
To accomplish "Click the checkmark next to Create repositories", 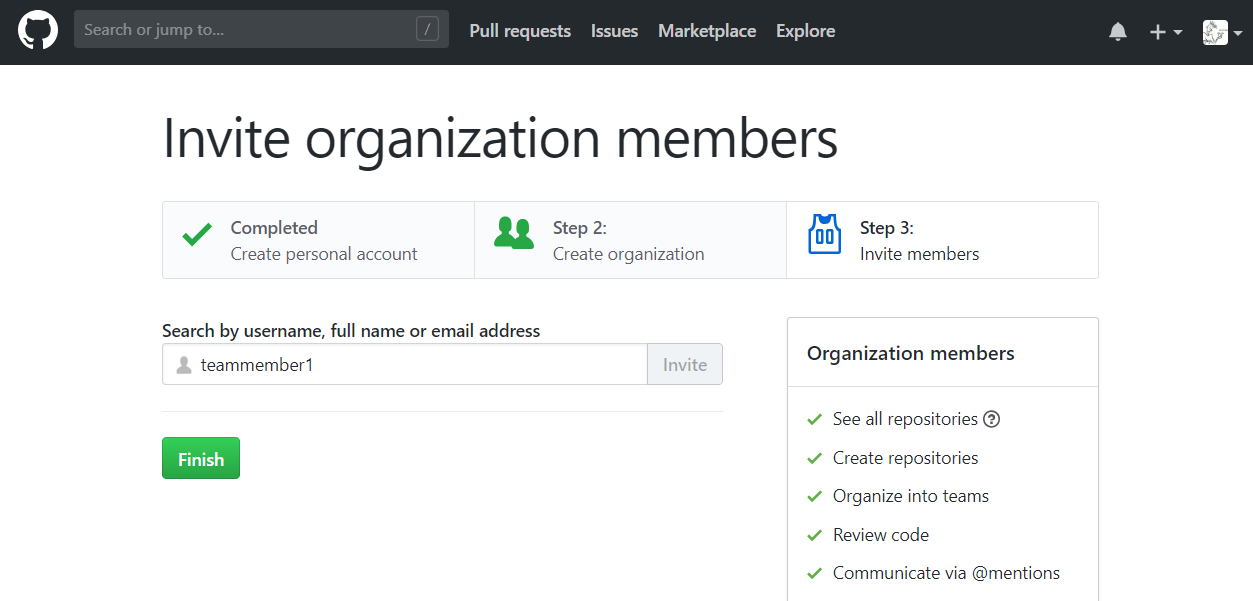I will (x=814, y=458).
